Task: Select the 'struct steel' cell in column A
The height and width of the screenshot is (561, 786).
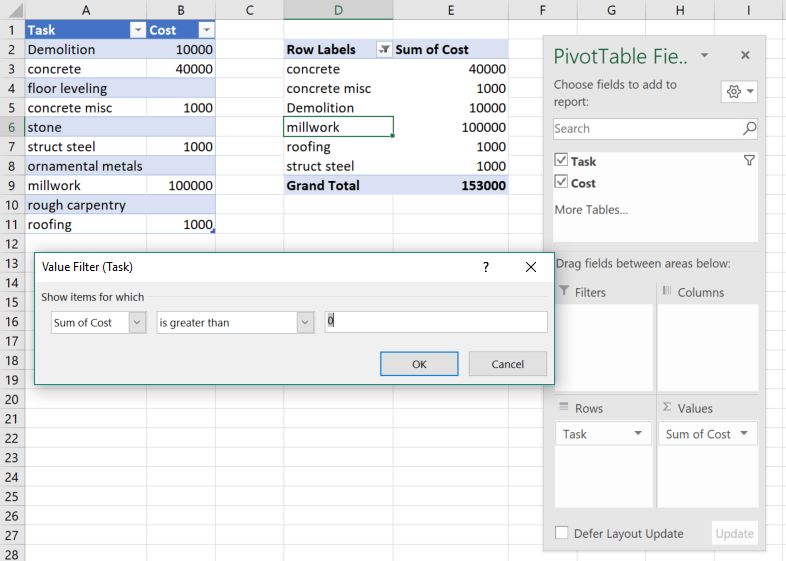Action: [86, 147]
